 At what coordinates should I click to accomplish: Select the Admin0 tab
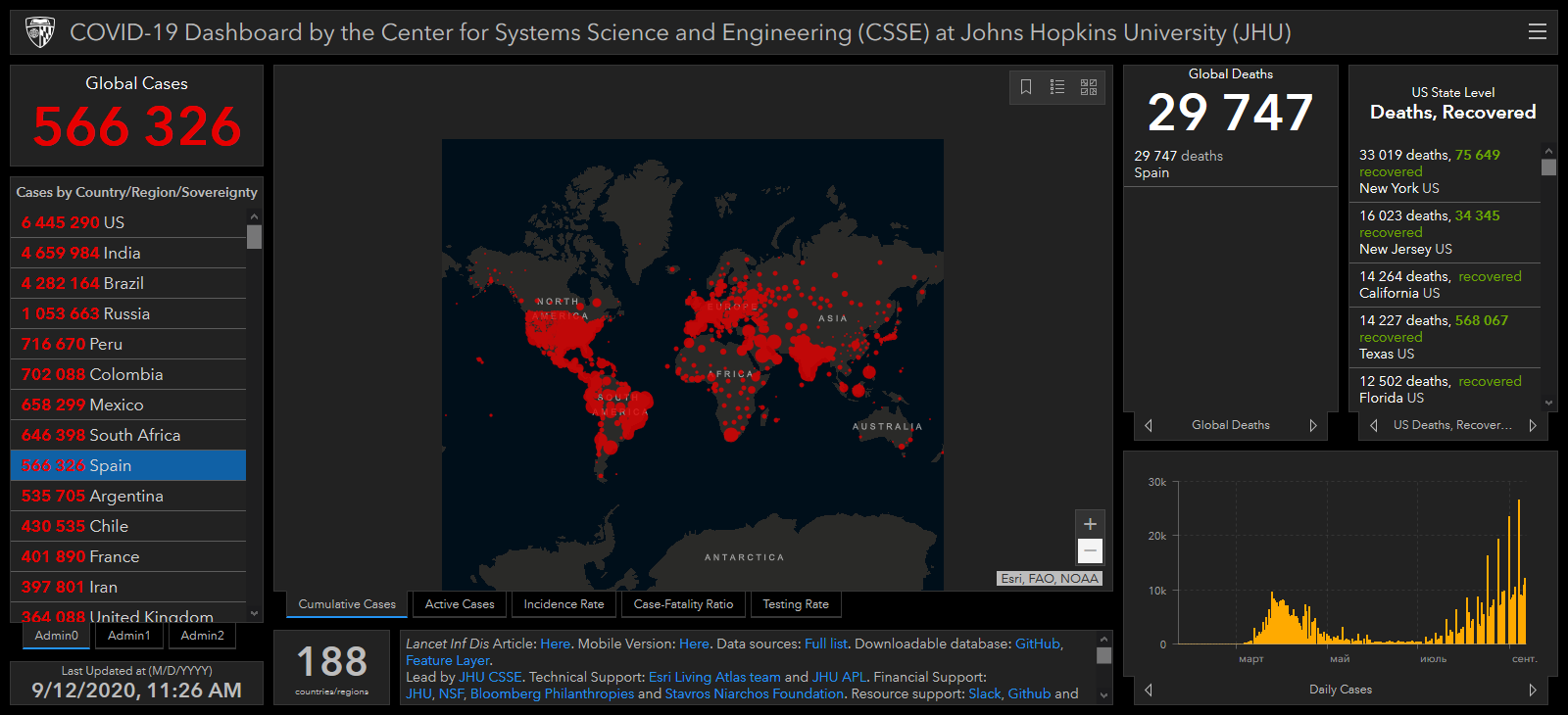coord(57,636)
